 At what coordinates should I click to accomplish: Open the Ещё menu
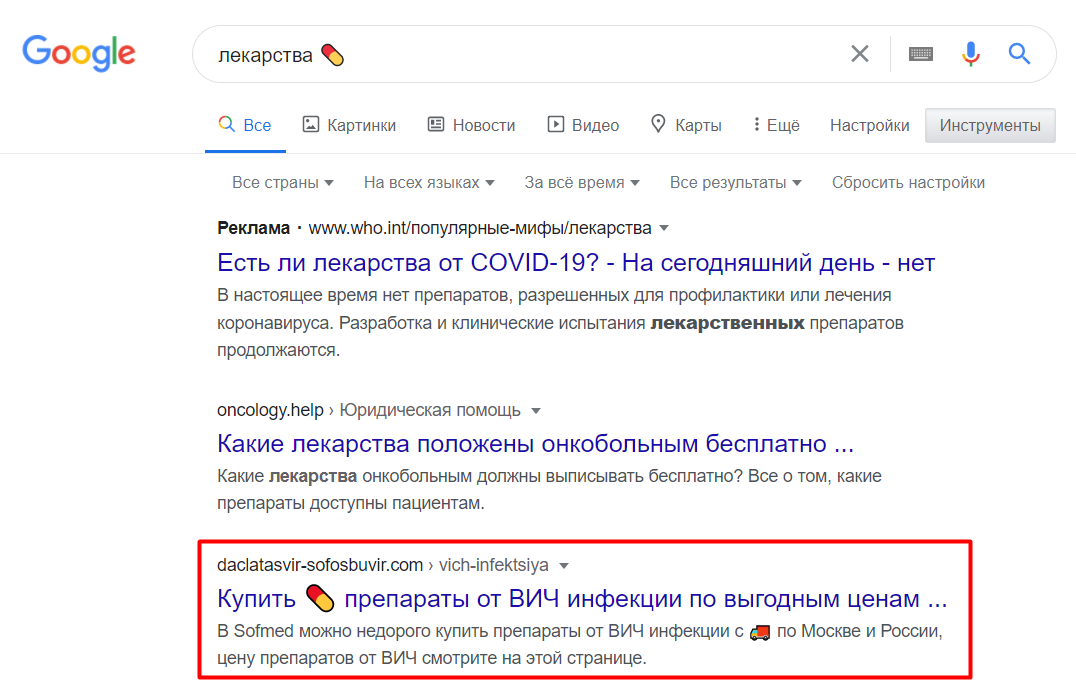tap(776, 125)
